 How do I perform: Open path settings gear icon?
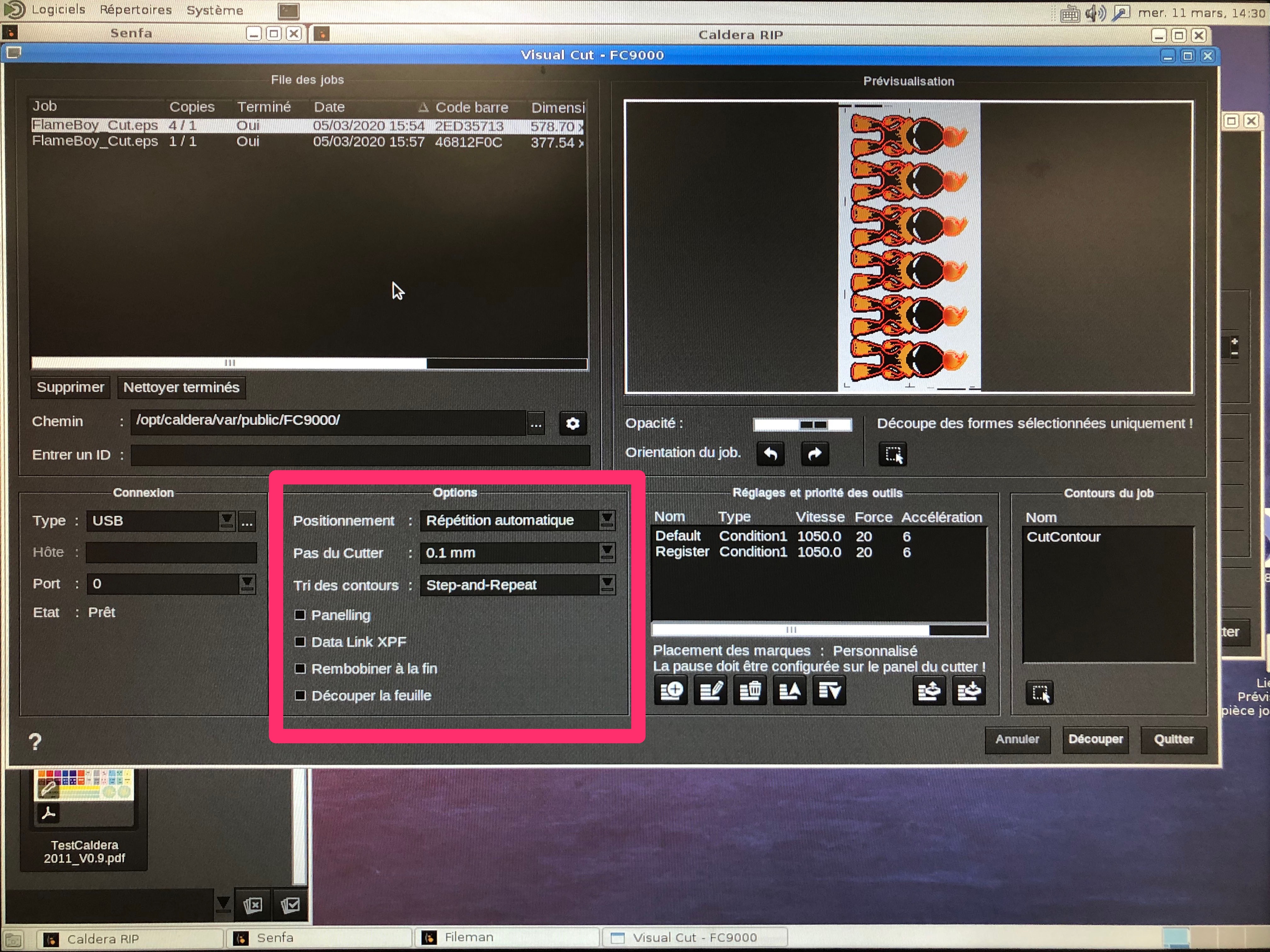coord(572,423)
